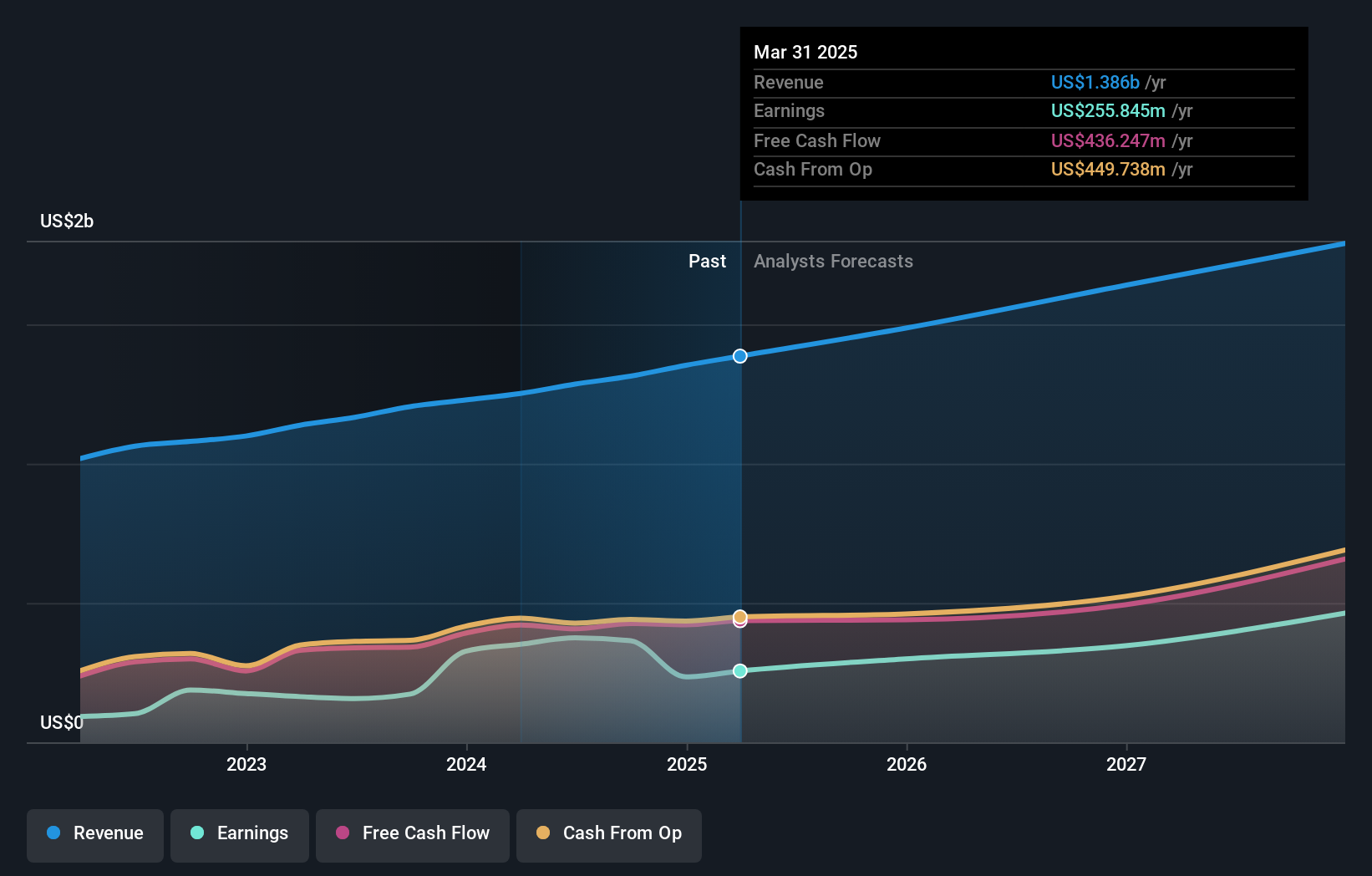Click the US$2b y-axis label

click(67, 221)
